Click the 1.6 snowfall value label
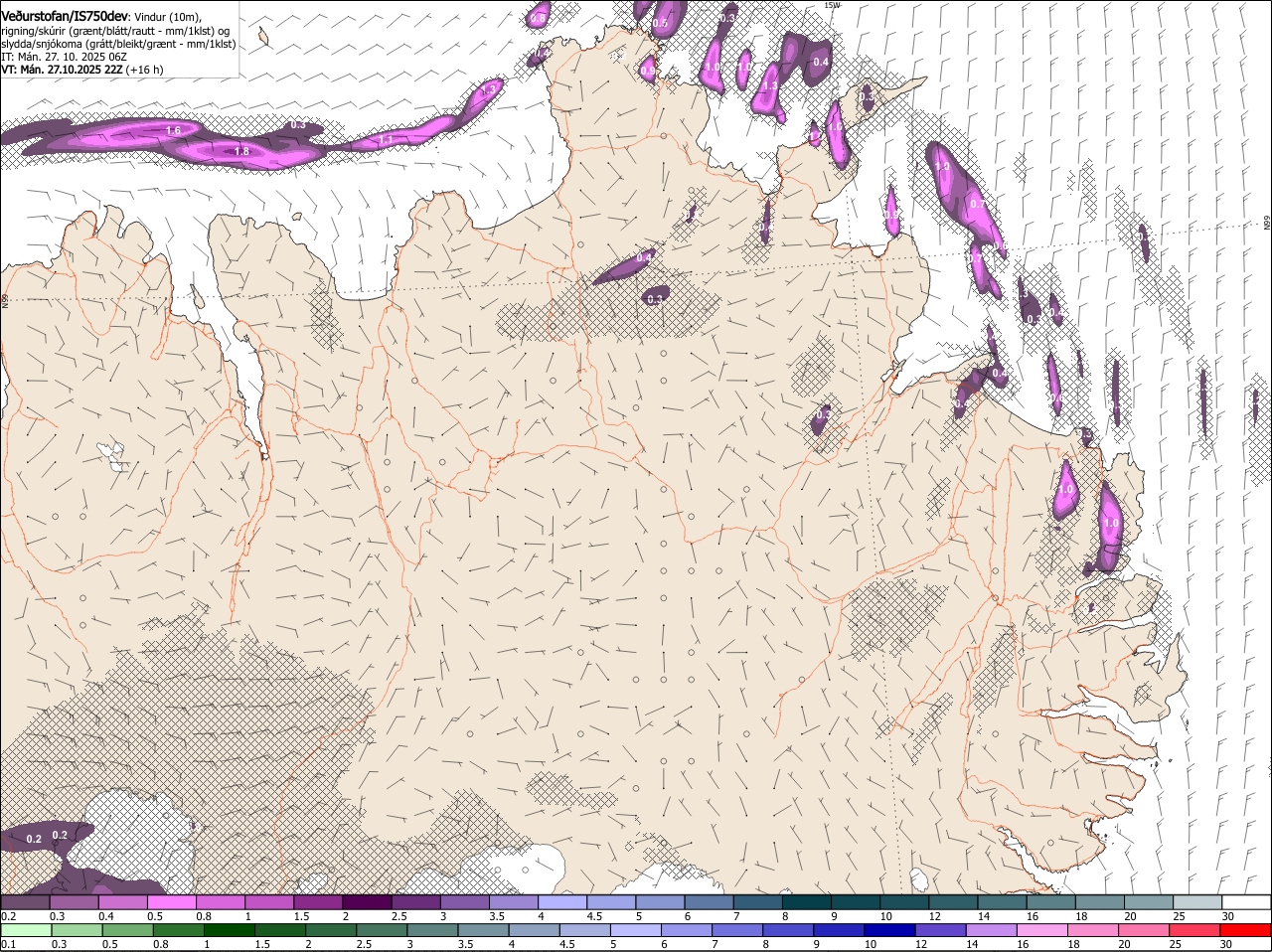The image size is (1272, 952). (x=173, y=130)
